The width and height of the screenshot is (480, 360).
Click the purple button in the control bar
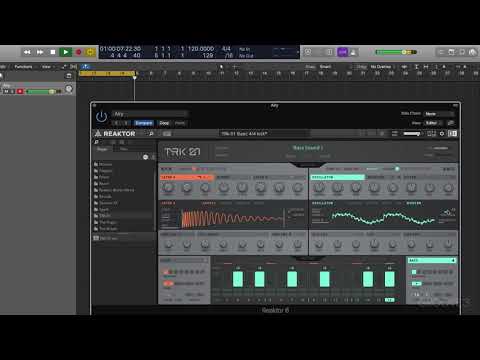pyautogui.click(x=342, y=52)
